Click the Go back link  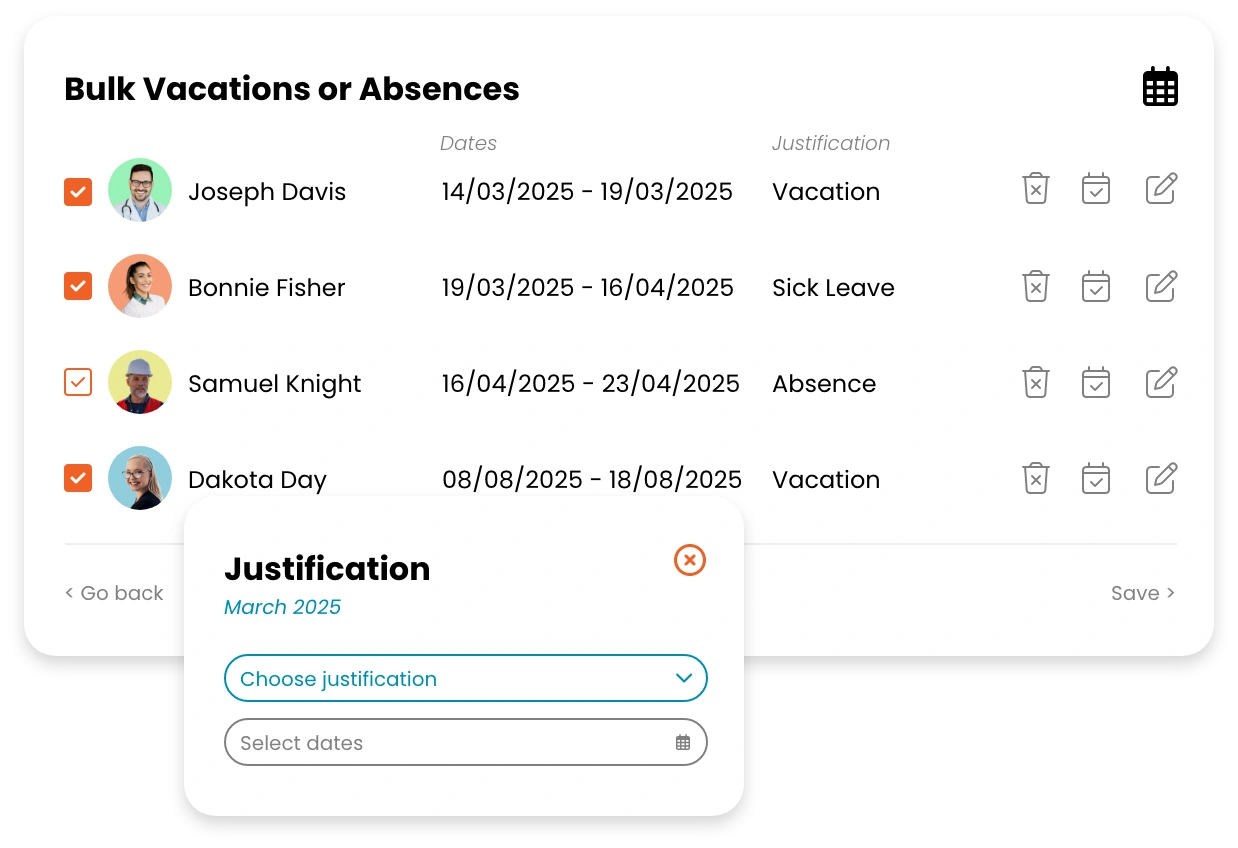pyautogui.click(x=114, y=593)
